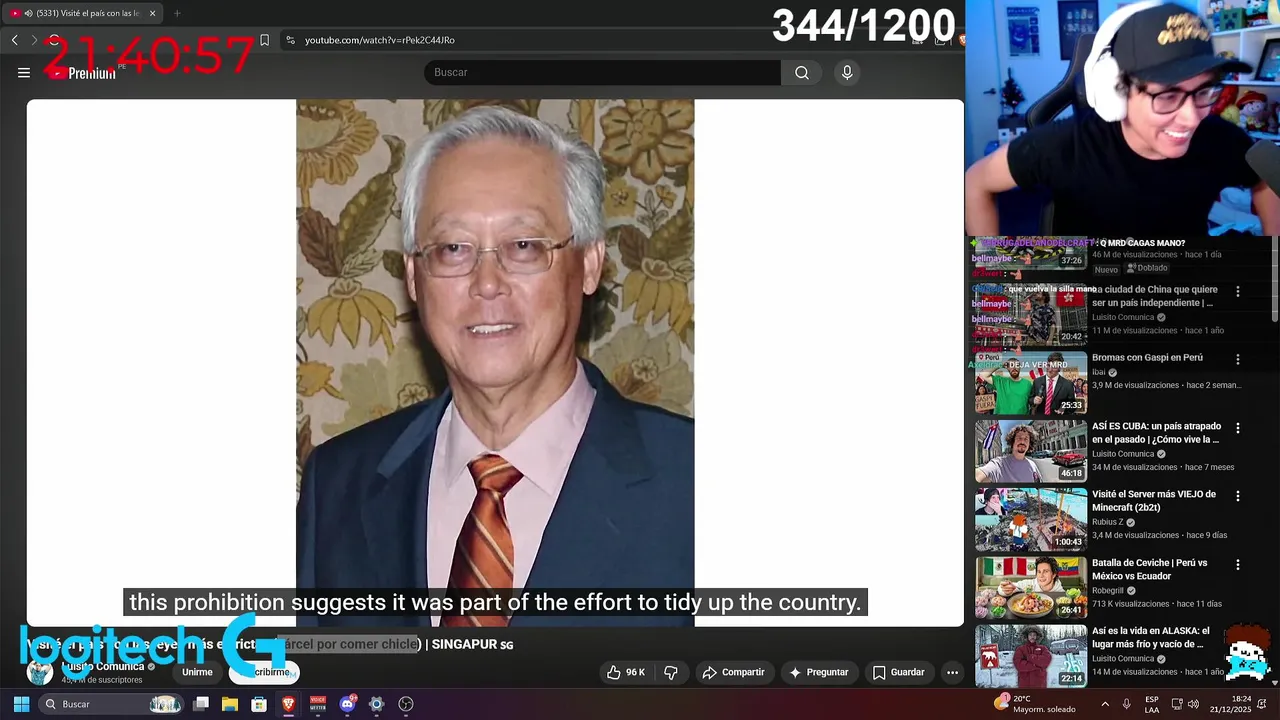Screen dimensions: 1280x720
Task: Dislike the video
Action: (x=671, y=672)
